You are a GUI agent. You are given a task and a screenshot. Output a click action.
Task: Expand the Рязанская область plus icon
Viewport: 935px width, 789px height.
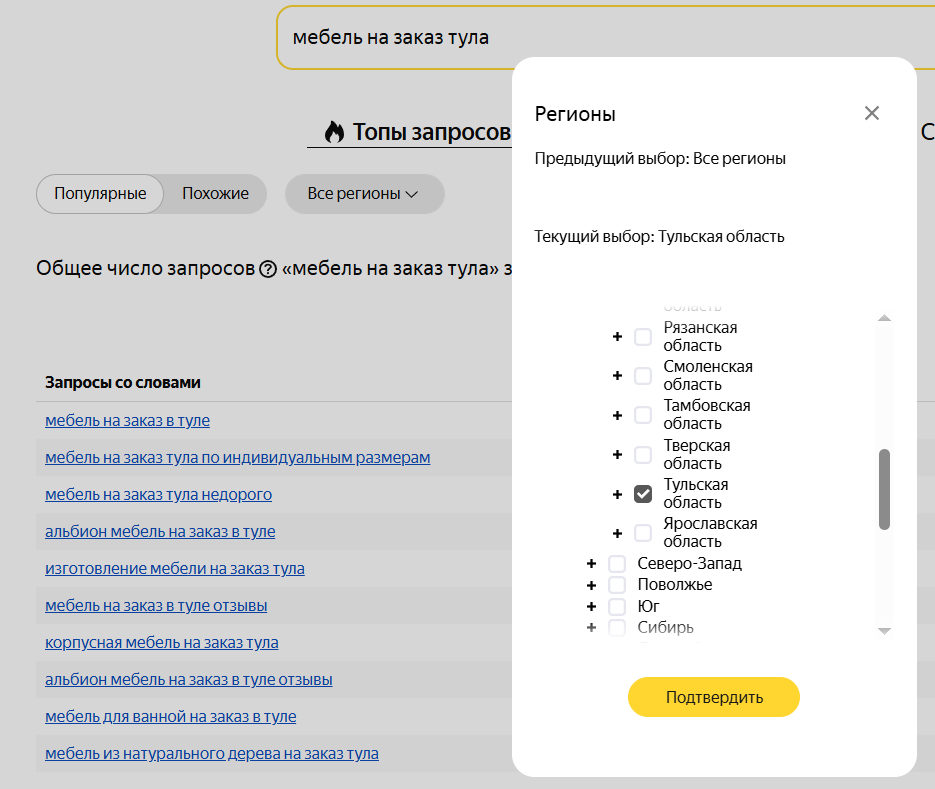point(617,337)
